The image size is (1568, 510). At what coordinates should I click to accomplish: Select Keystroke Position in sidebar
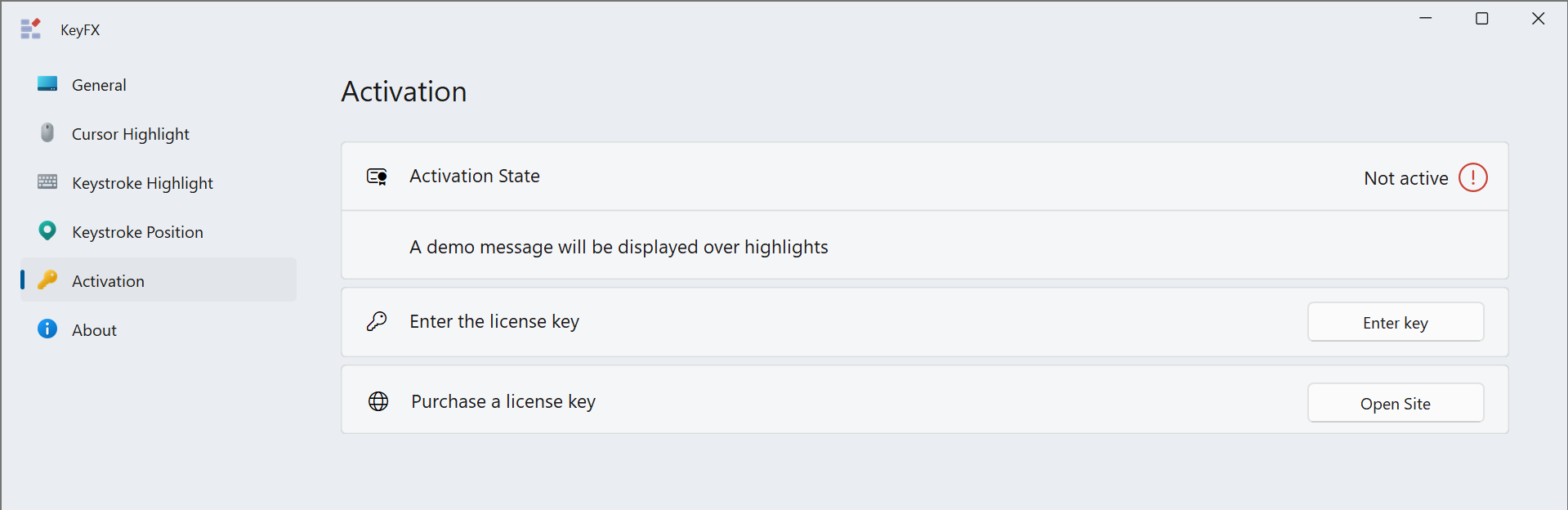click(137, 232)
